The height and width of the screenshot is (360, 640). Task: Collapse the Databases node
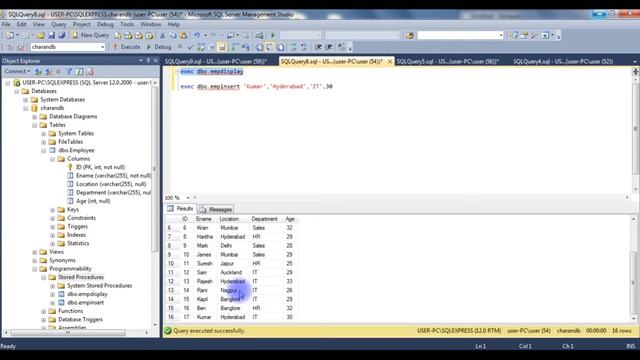pos(17,91)
